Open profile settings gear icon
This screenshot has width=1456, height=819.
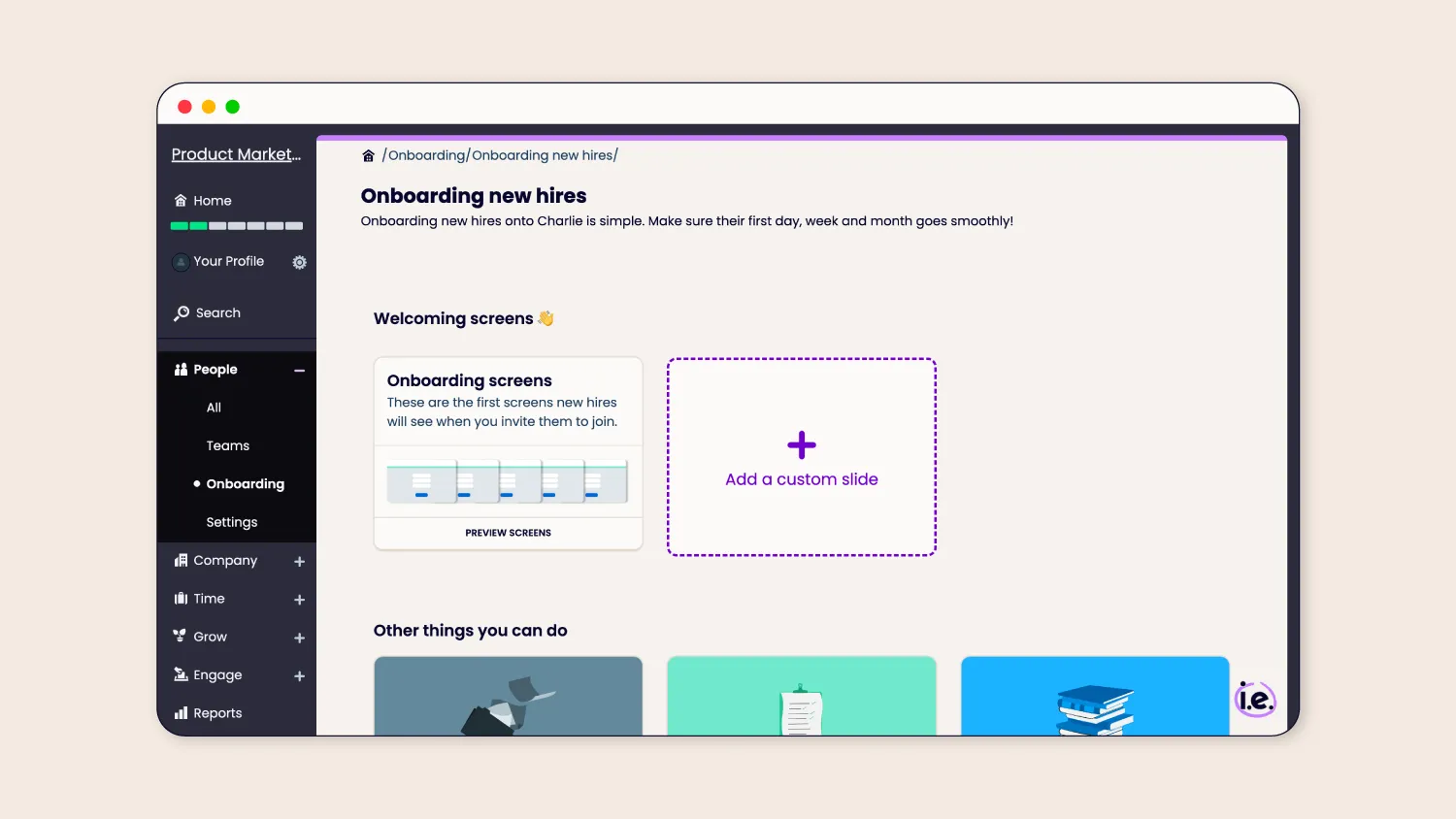click(300, 262)
